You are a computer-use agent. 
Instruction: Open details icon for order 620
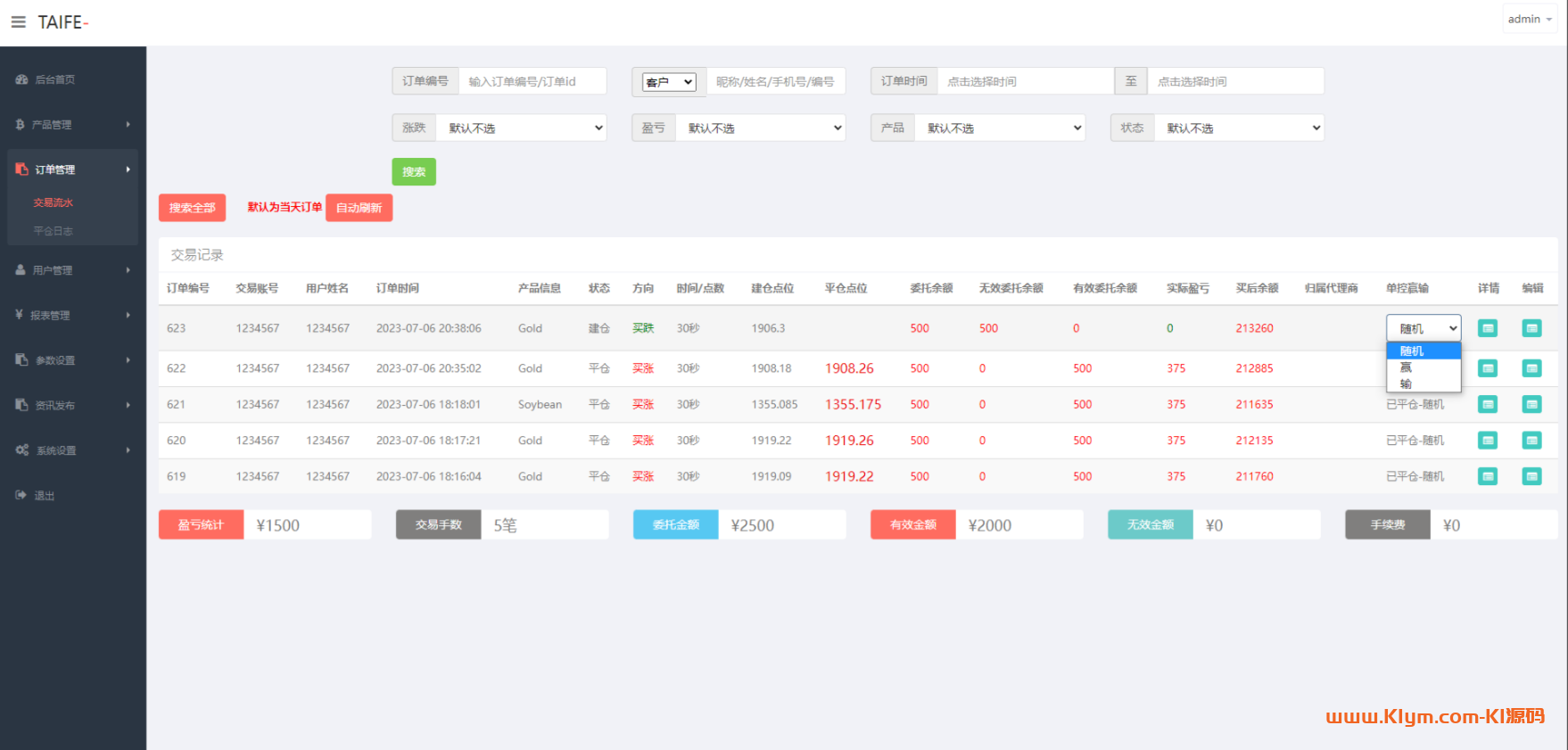pyautogui.click(x=1488, y=441)
